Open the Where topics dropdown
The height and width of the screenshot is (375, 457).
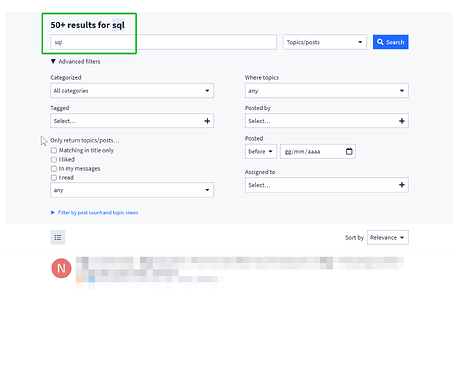326,91
